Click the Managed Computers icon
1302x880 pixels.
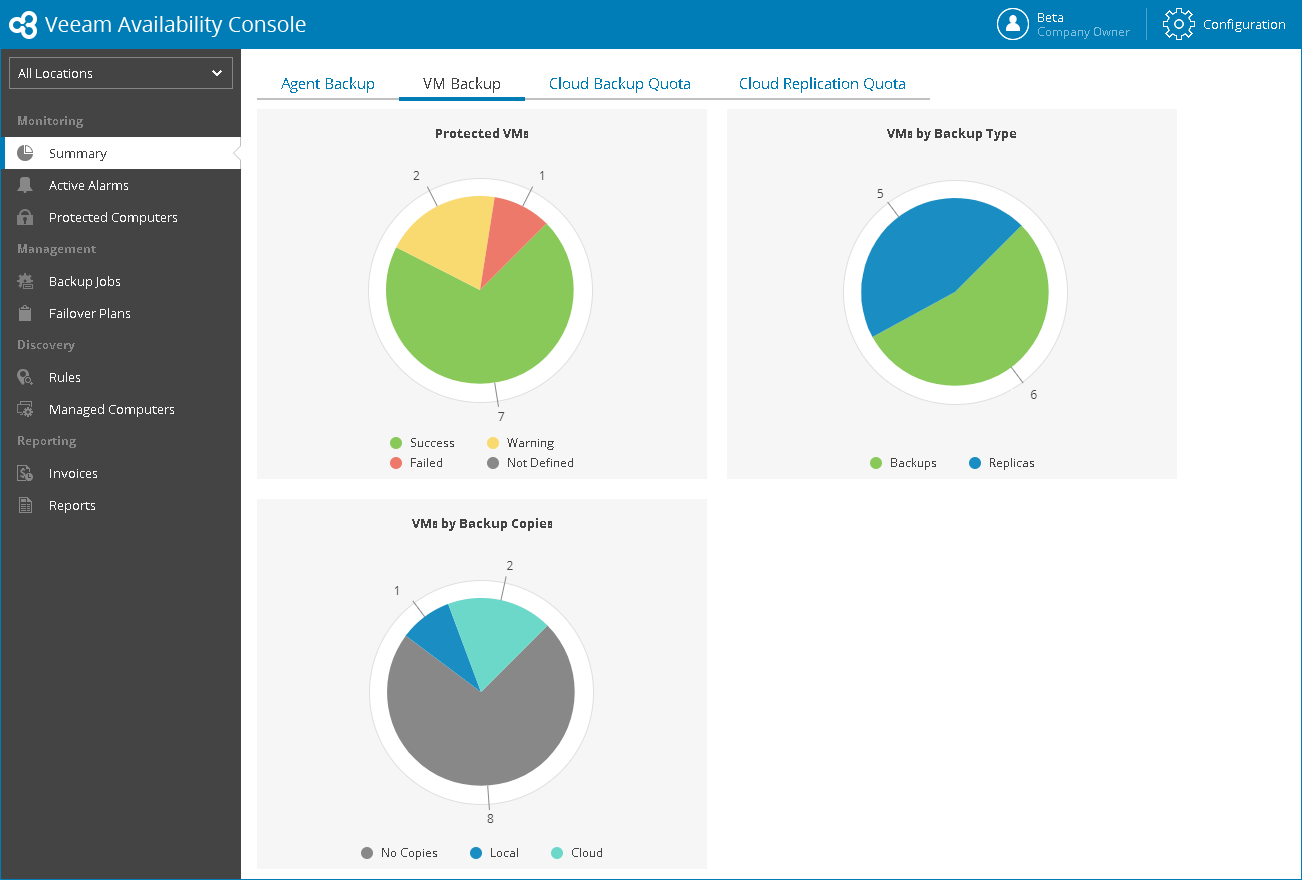26,409
